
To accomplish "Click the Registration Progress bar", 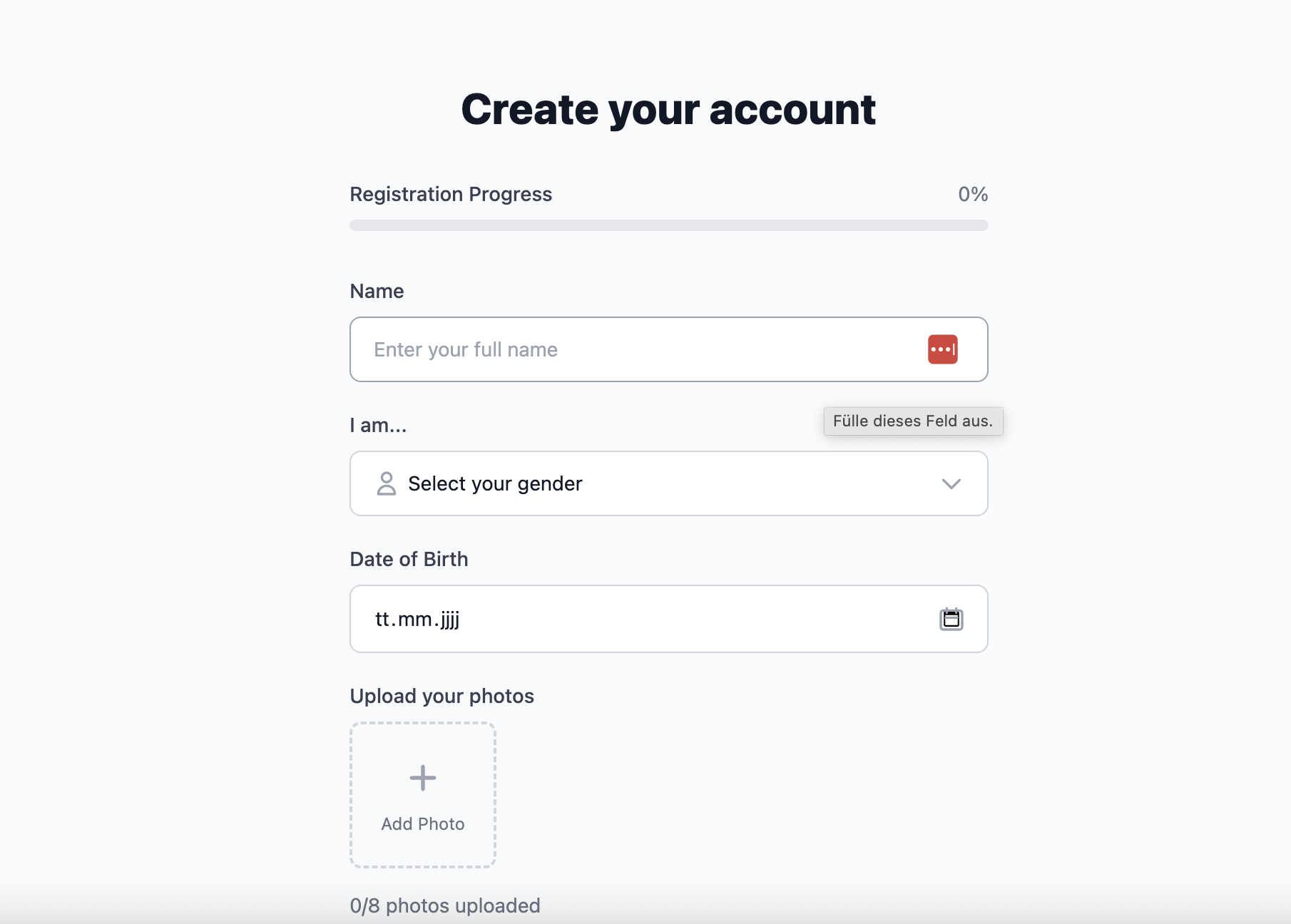I will coord(668,225).
